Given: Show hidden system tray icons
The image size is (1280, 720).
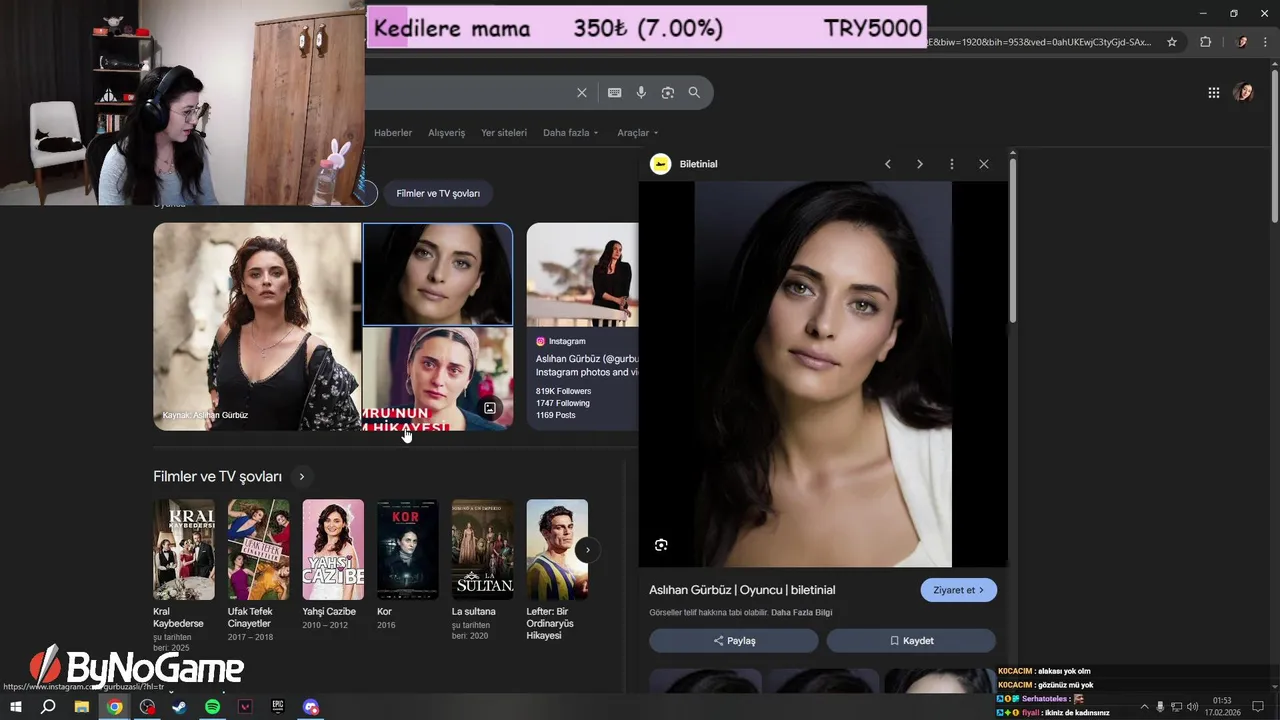Looking at the screenshot, I should pos(1144,707).
